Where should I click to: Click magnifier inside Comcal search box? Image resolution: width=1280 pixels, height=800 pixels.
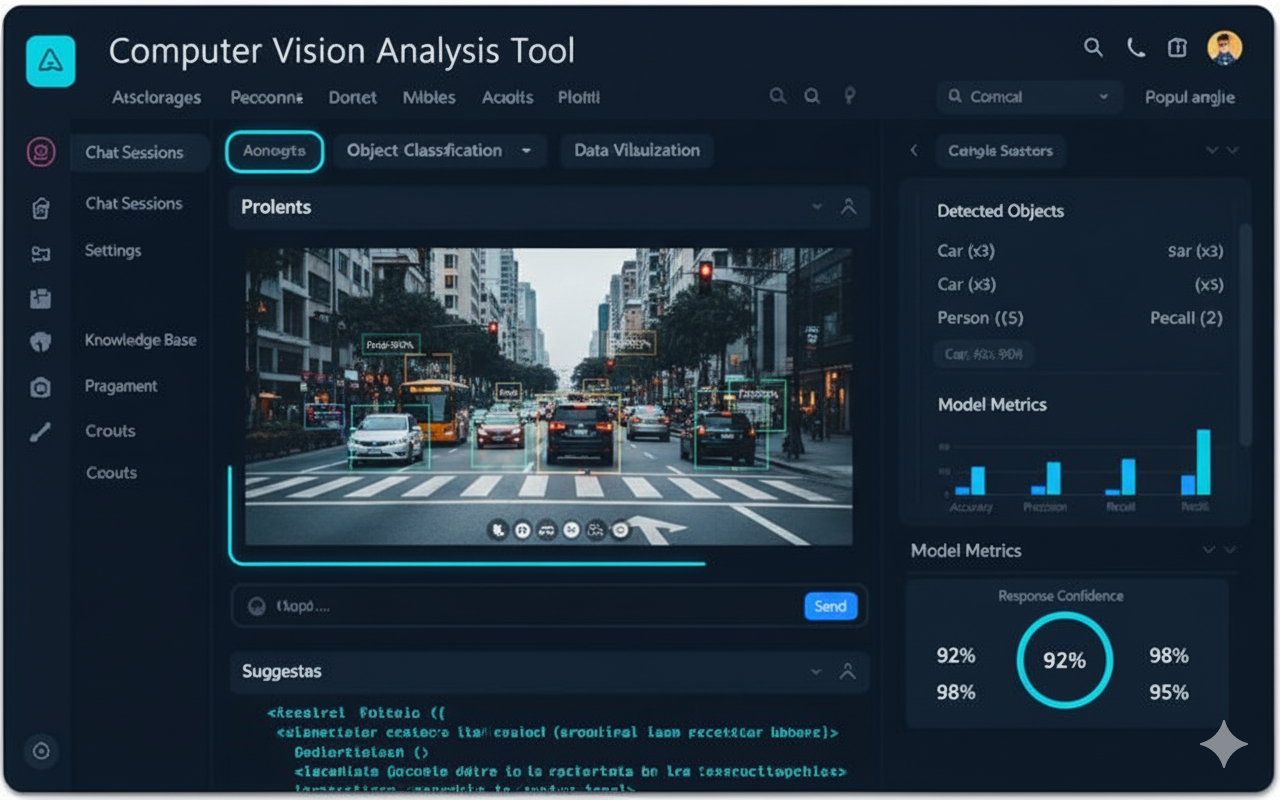pyautogui.click(x=956, y=97)
